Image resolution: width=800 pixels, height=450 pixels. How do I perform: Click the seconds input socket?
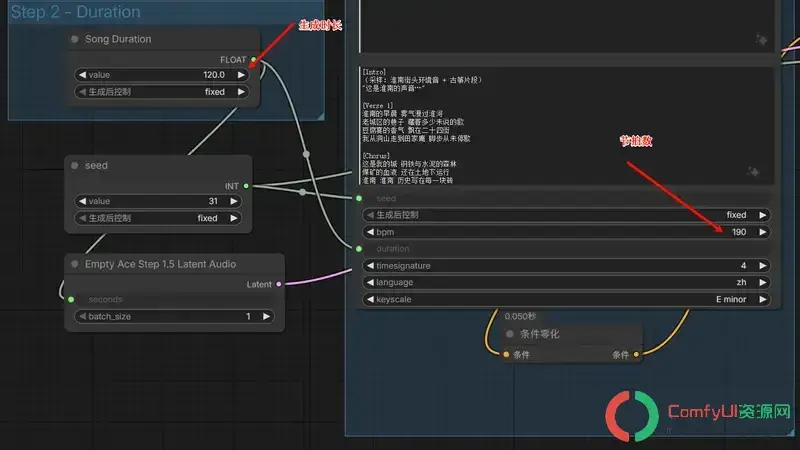pos(71,299)
